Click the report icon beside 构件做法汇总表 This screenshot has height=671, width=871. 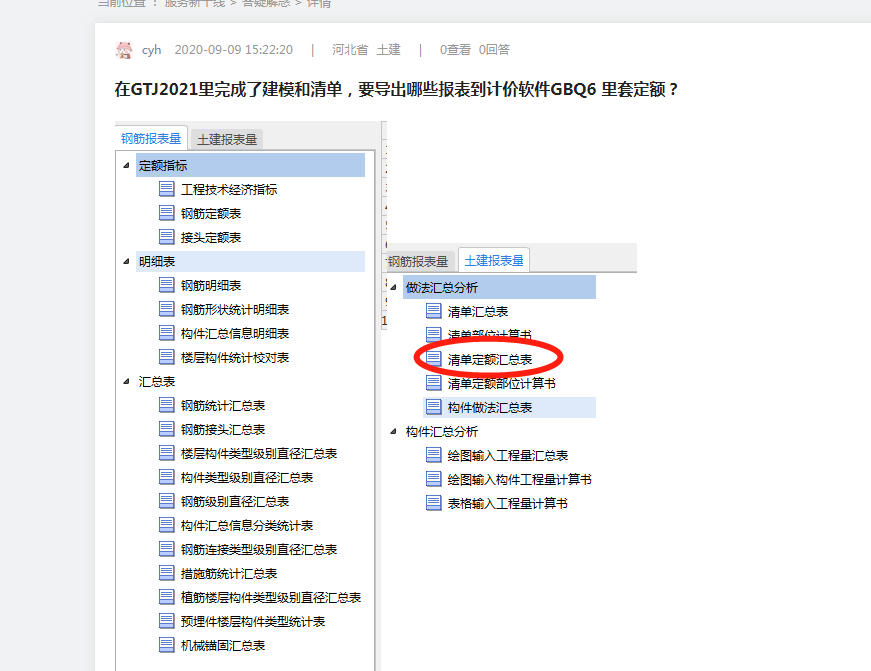pos(434,407)
